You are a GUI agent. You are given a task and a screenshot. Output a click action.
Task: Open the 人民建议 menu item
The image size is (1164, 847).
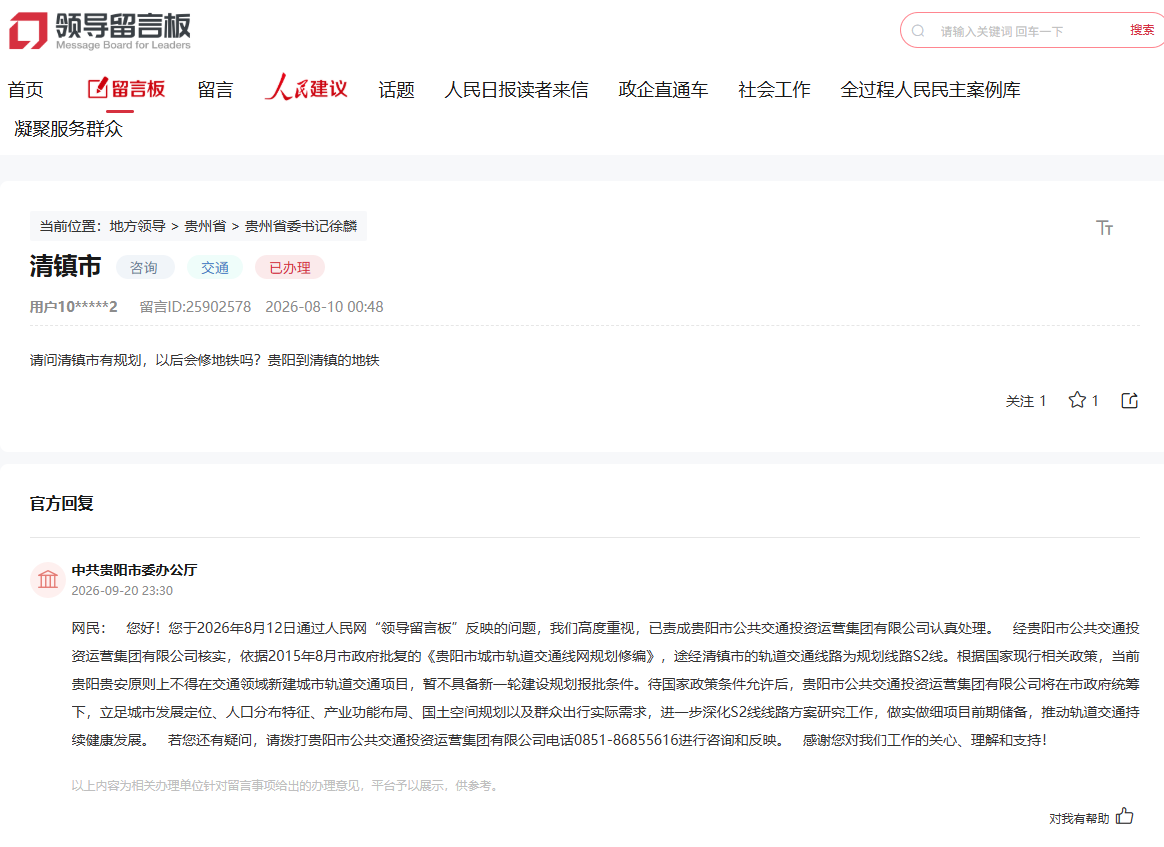point(307,88)
